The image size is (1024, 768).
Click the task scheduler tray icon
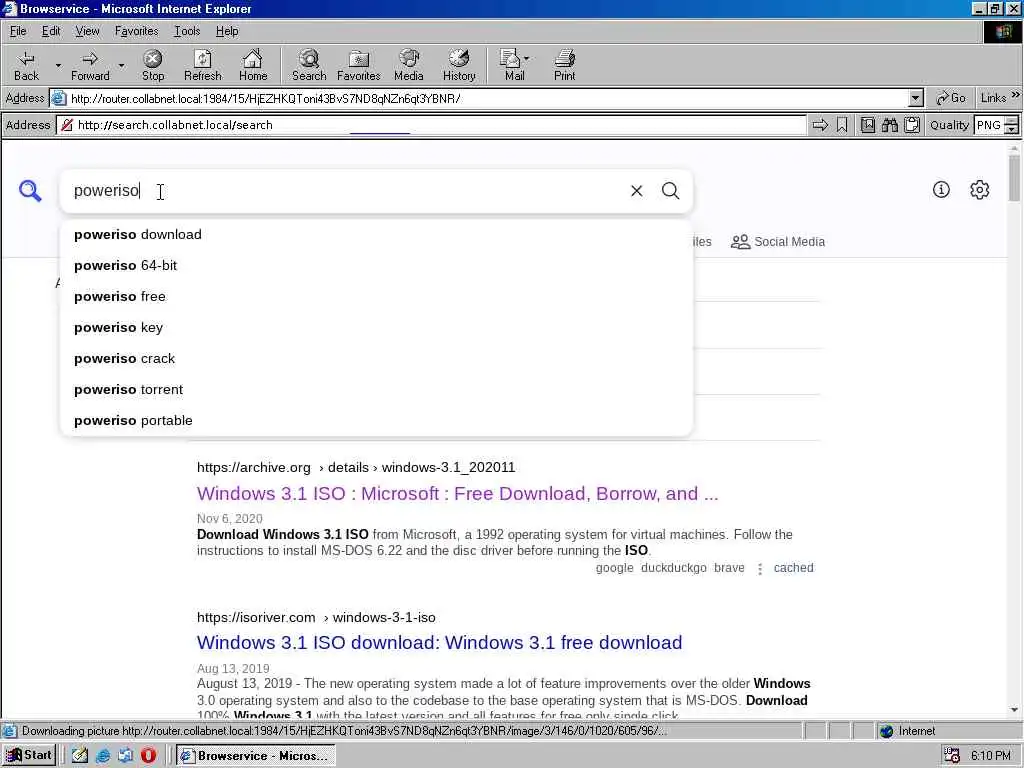[952, 756]
